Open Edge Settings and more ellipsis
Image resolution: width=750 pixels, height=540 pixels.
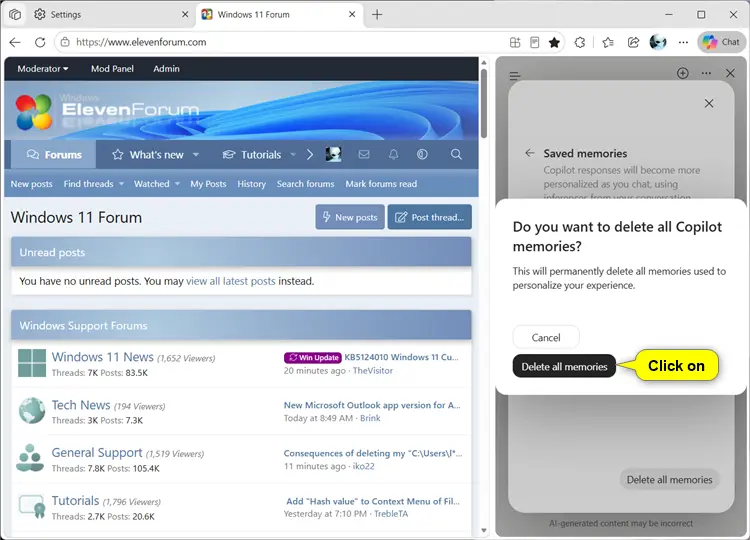tap(684, 42)
